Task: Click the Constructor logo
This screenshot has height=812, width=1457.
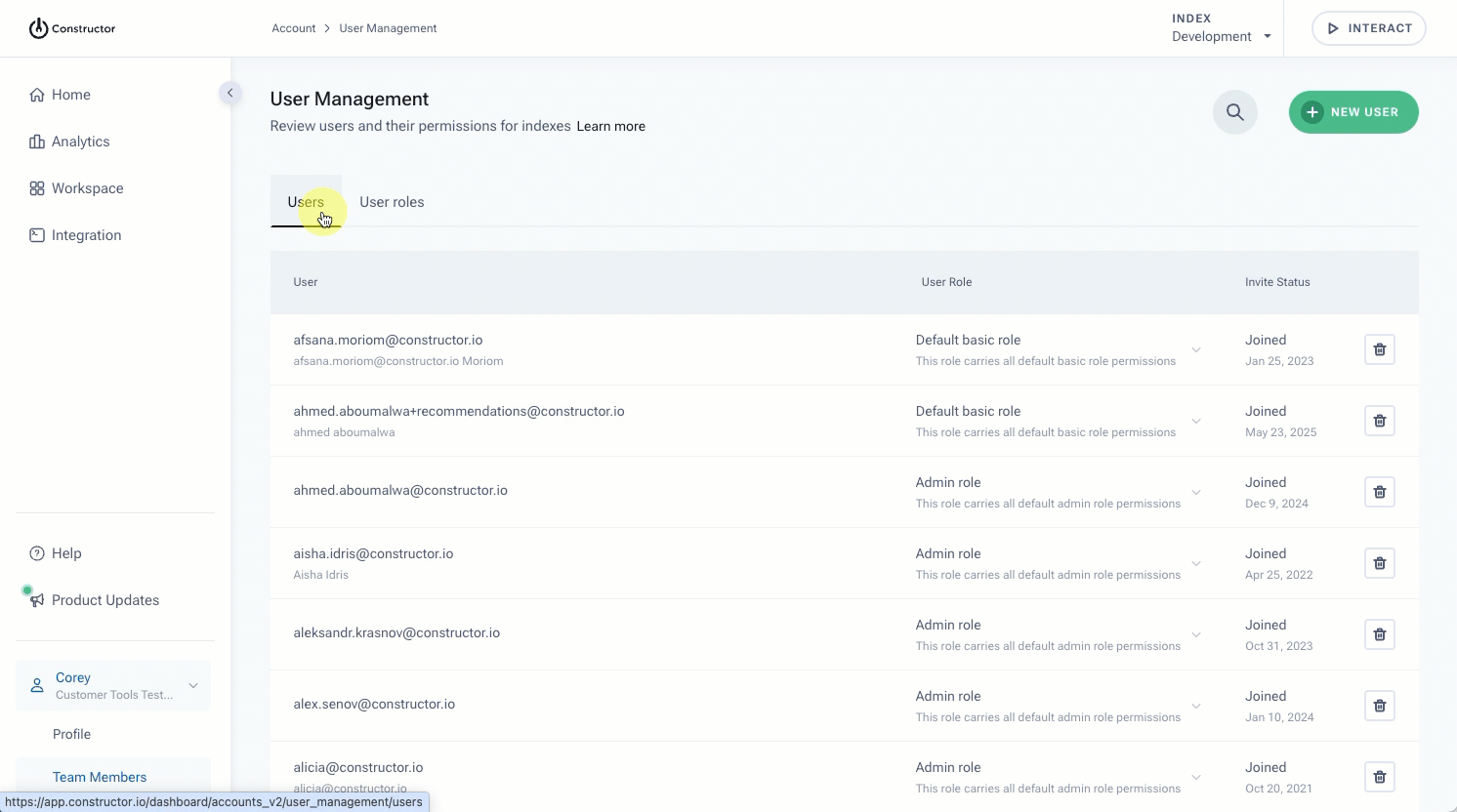Action: pos(72,28)
